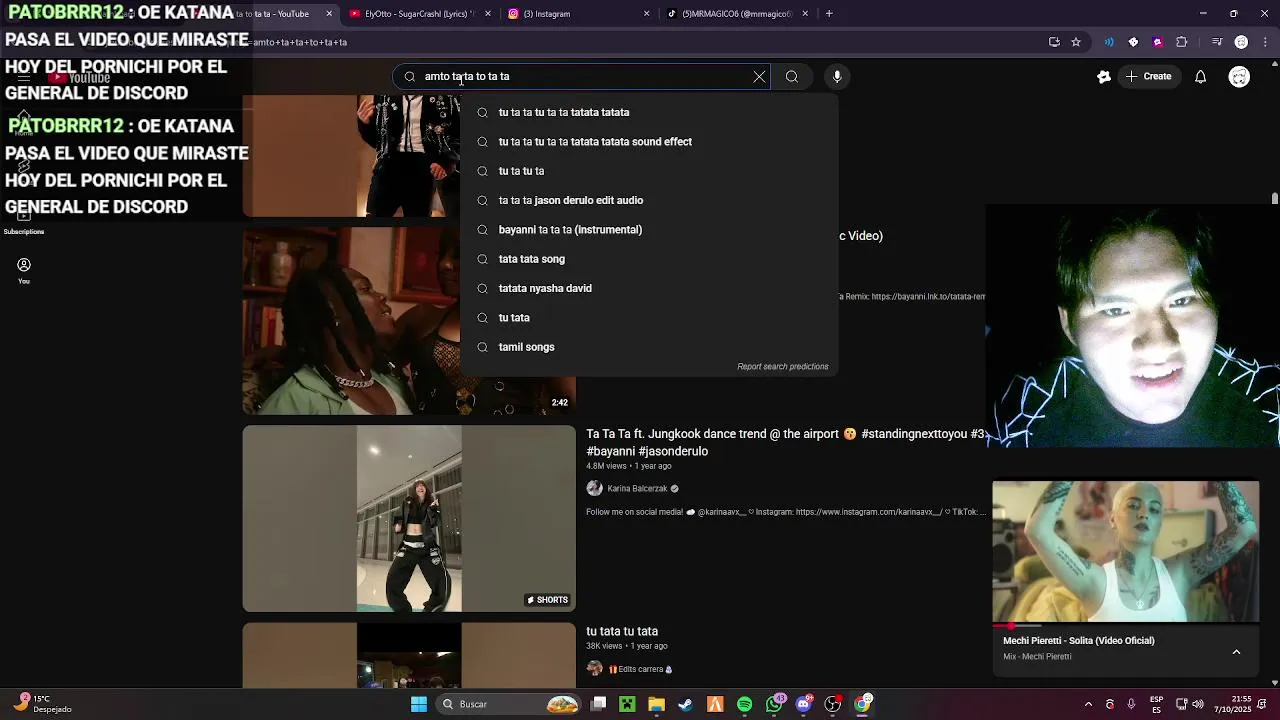Screen dimensions: 1280x720
Task: Open the Chrome extensions puzzle icon
Action: (1182, 42)
